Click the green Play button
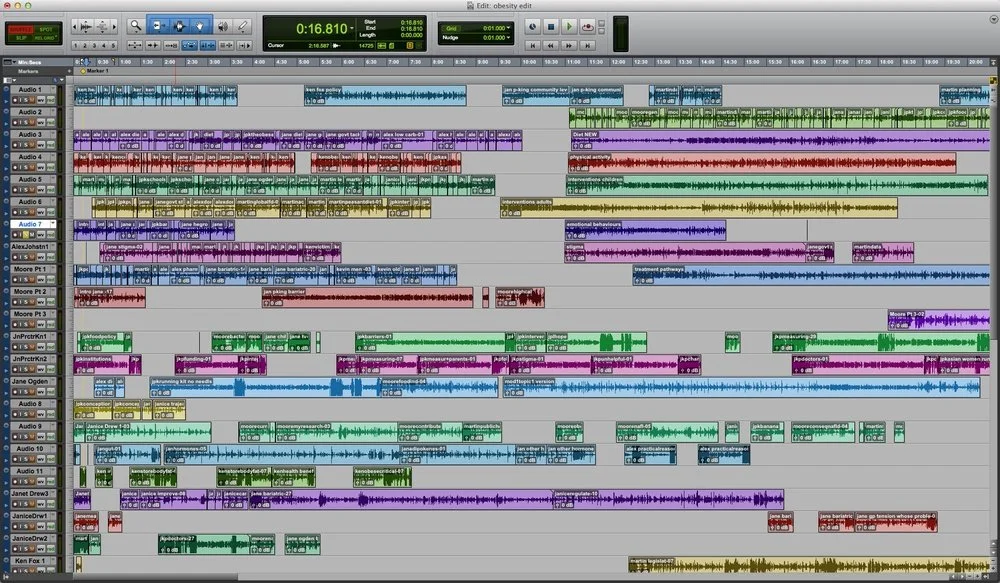 (569, 26)
